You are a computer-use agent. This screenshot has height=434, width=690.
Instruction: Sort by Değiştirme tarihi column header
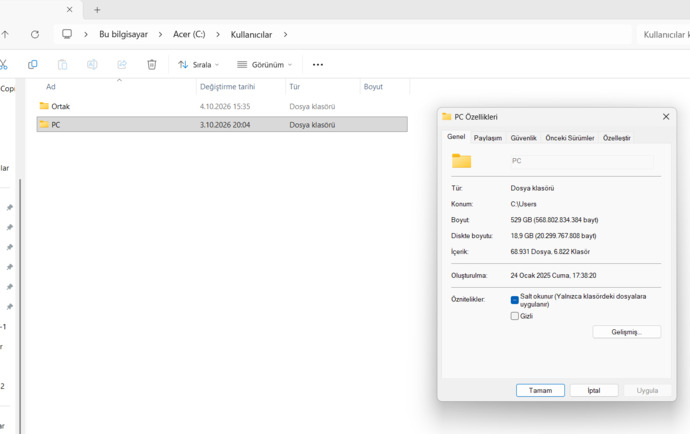pyautogui.click(x=228, y=87)
